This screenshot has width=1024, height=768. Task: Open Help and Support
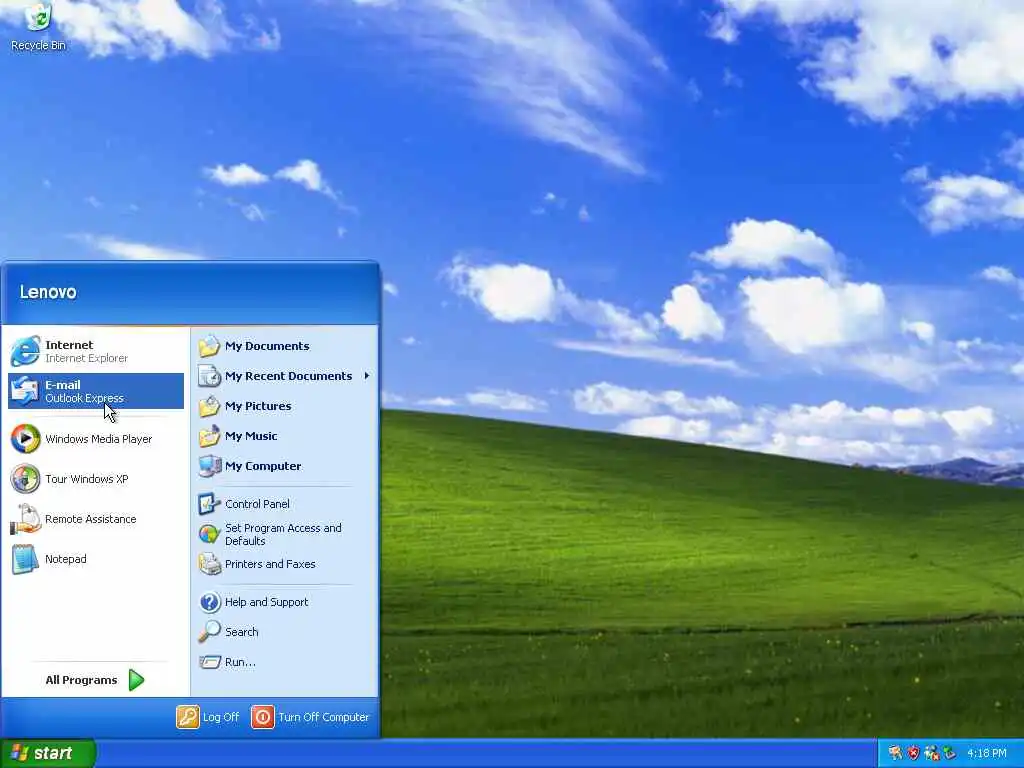coord(284,602)
